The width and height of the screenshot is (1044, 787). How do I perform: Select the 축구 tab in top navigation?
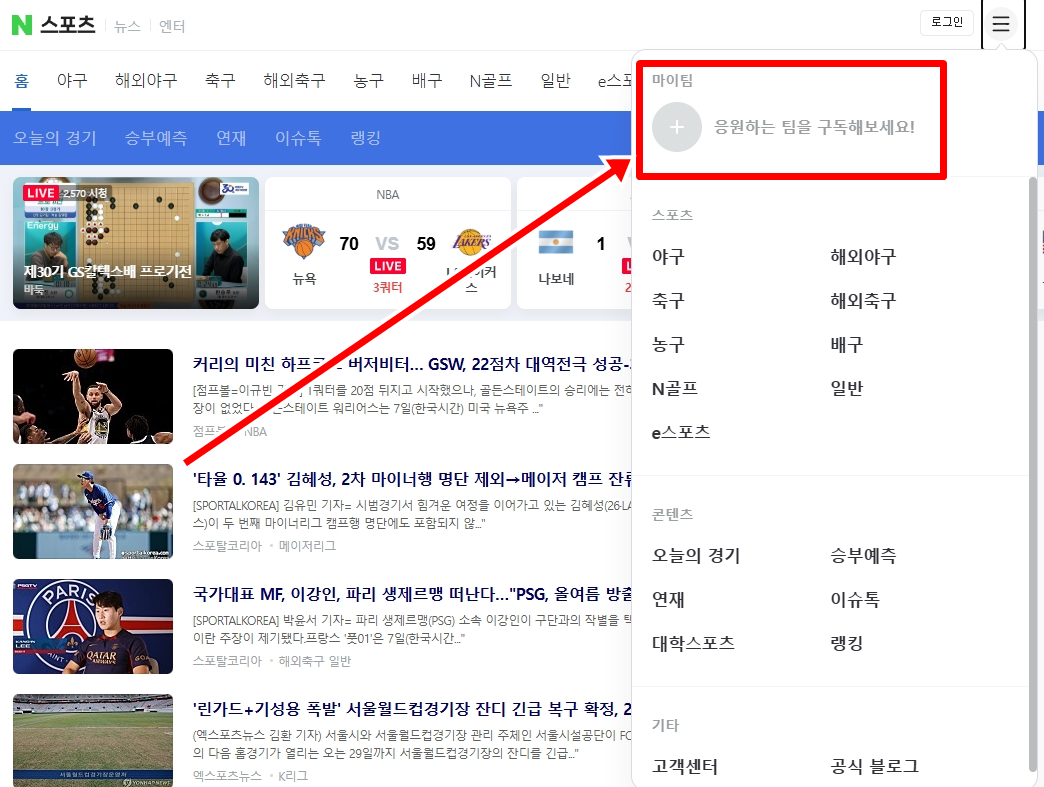[220, 81]
